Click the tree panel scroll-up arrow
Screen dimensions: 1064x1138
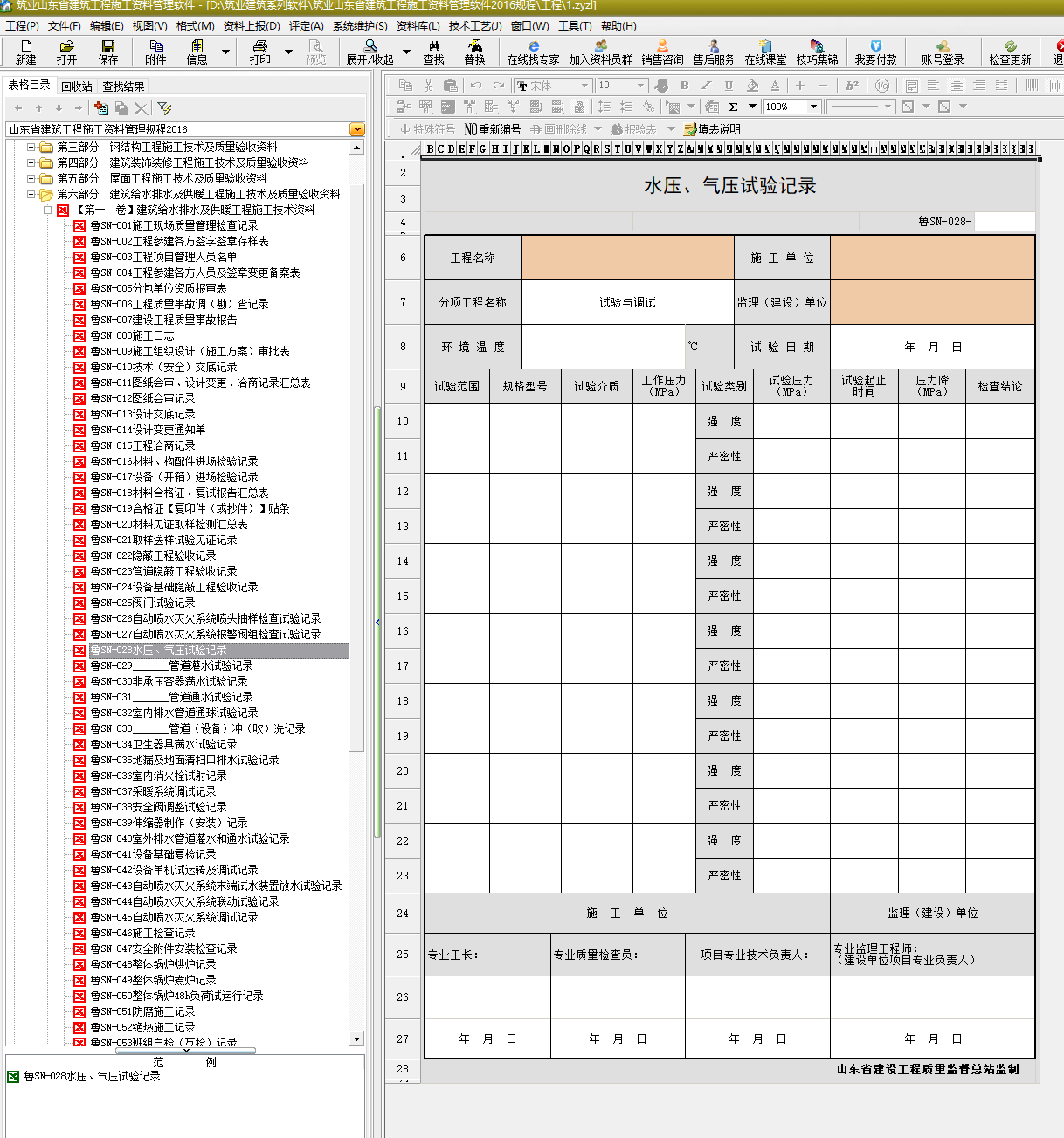tap(356, 148)
